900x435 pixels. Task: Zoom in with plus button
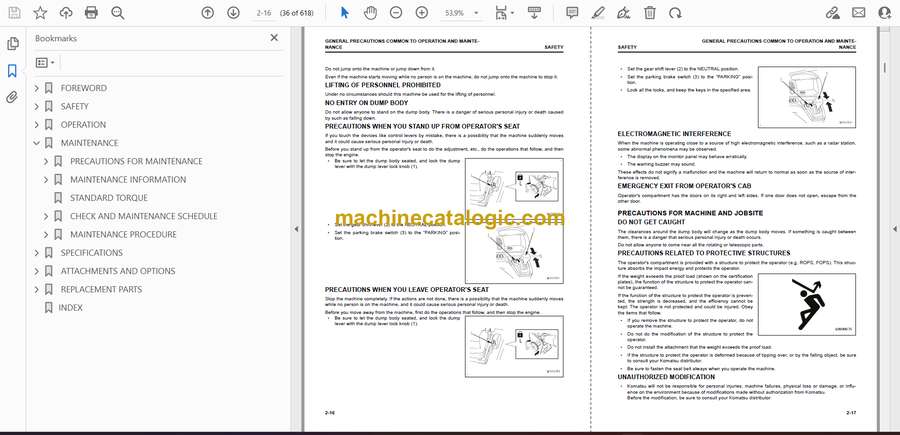click(421, 13)
